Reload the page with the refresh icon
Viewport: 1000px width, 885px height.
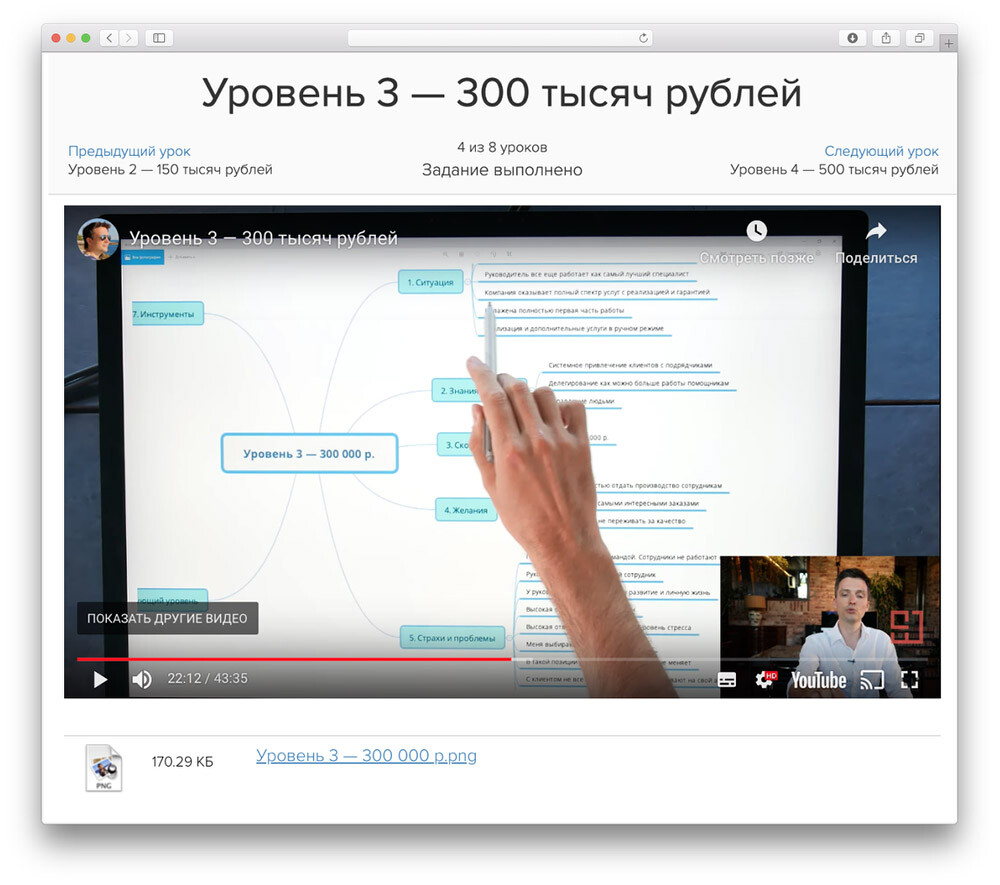tap(643, 38)
